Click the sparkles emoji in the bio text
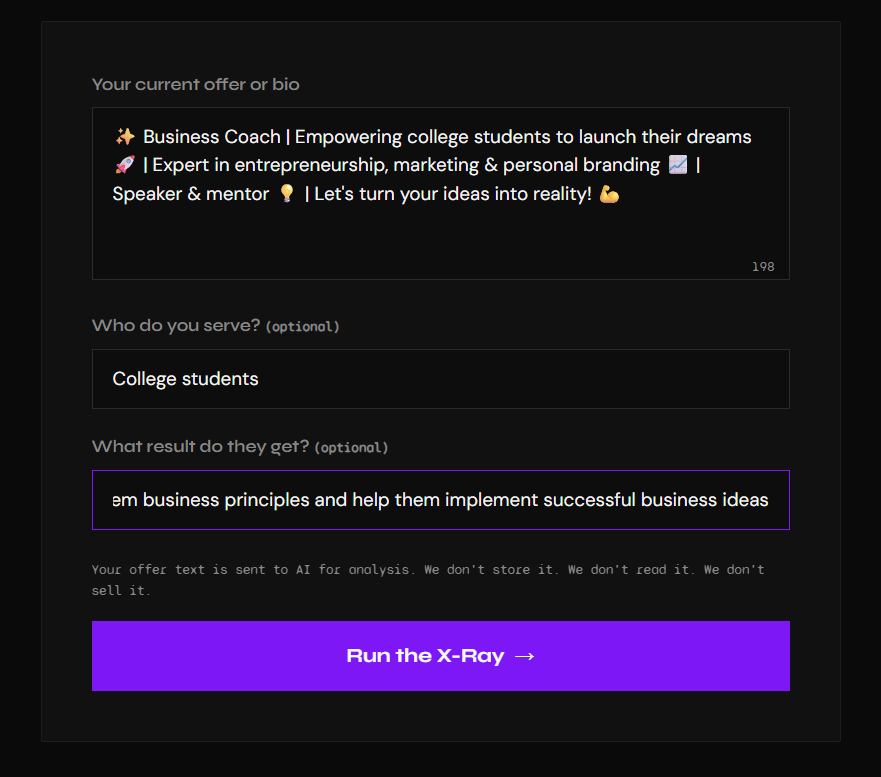Screen dimensions: 881x777 pyautogui.click(x=125, y=137)
